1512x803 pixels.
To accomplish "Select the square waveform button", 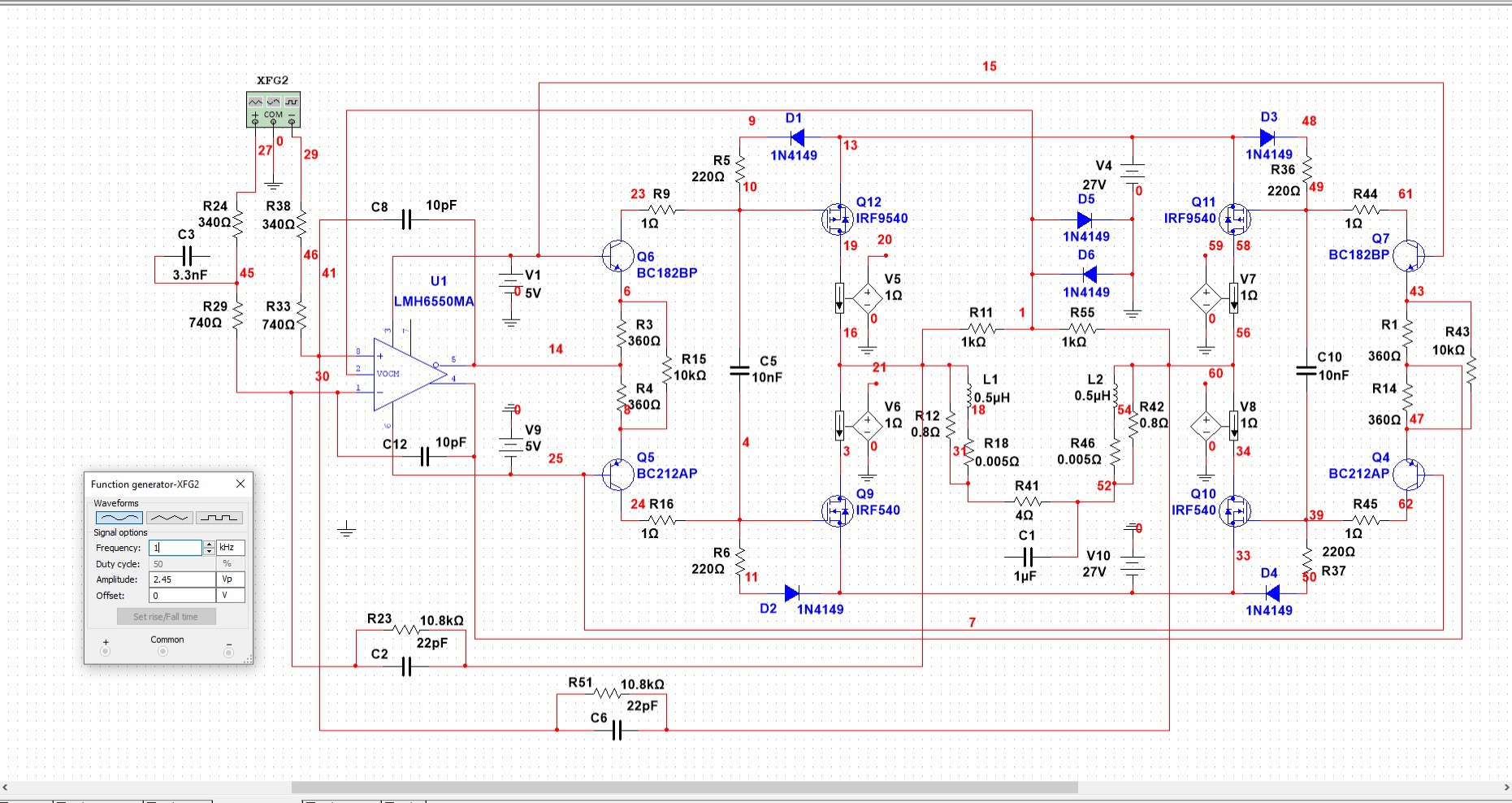I will (219, 518).
